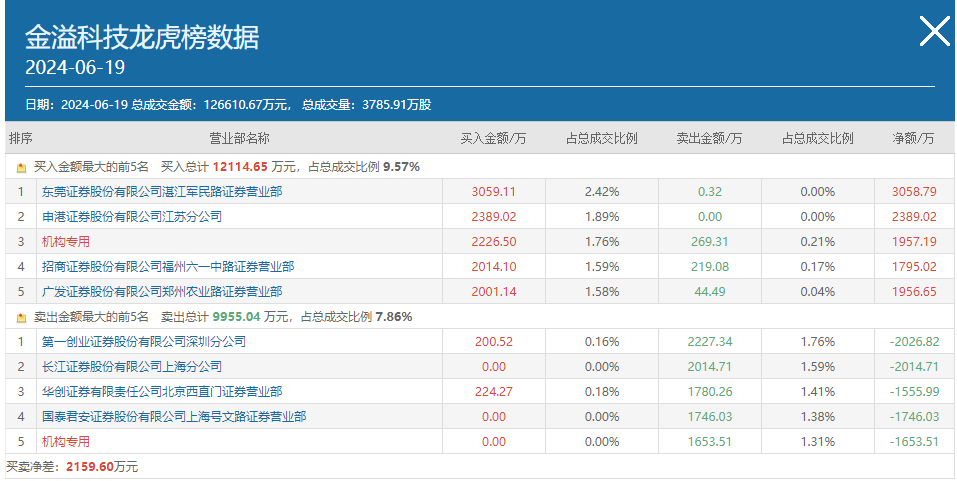Click net amount 1957.19

pos(914,242)
